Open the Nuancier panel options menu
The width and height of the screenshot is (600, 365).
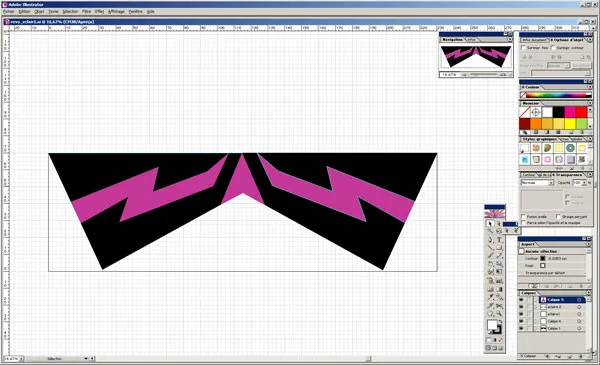click(589, 103)
